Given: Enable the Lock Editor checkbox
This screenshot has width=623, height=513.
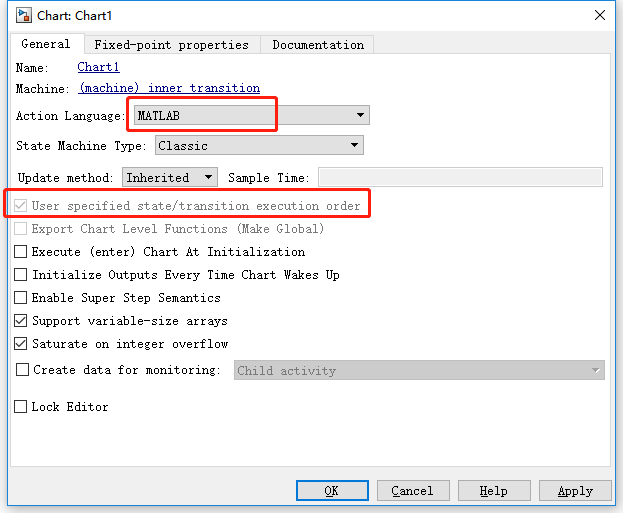Looking at the screenshot, I should 21,407.
